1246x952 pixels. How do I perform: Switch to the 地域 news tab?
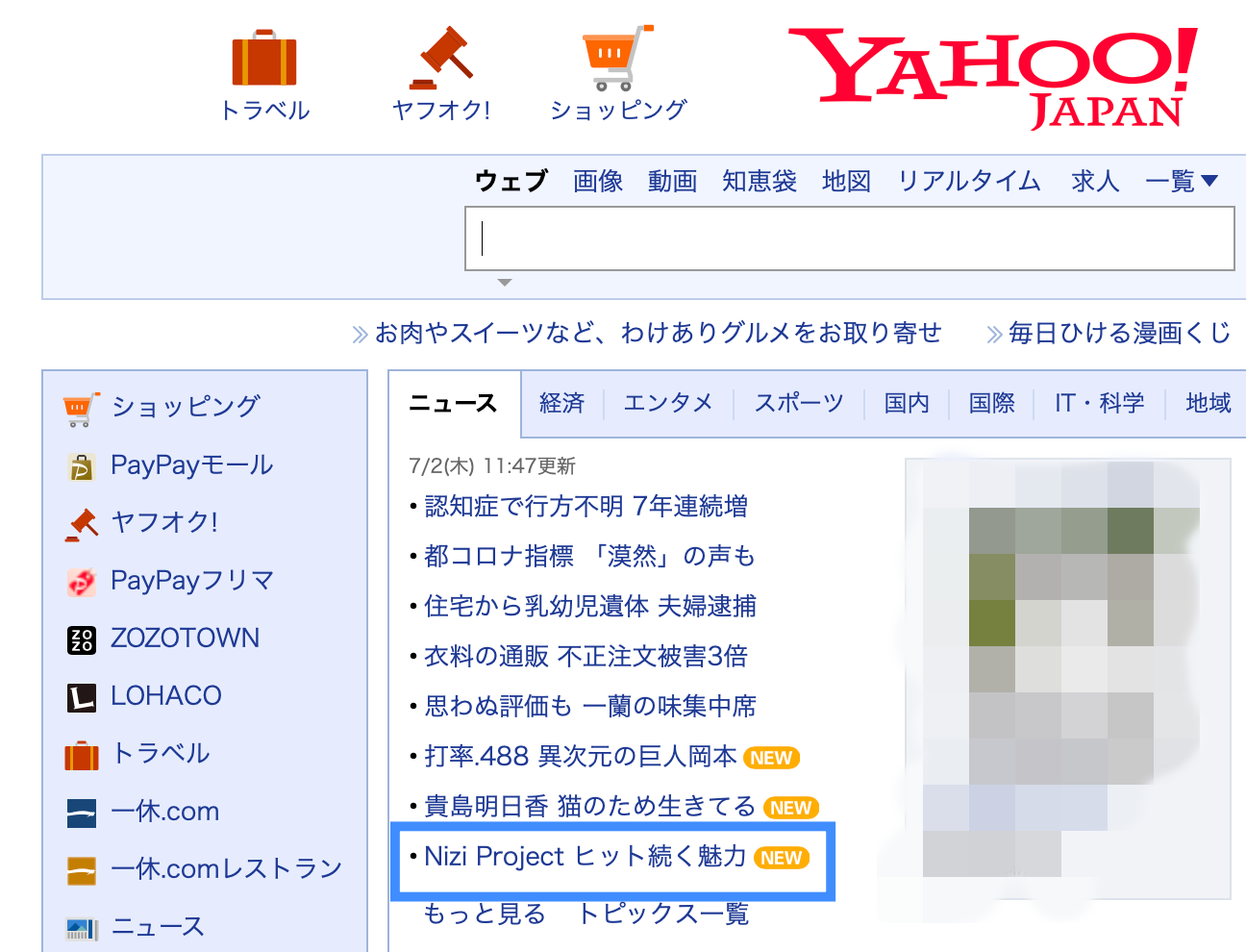coord(1209,404)
